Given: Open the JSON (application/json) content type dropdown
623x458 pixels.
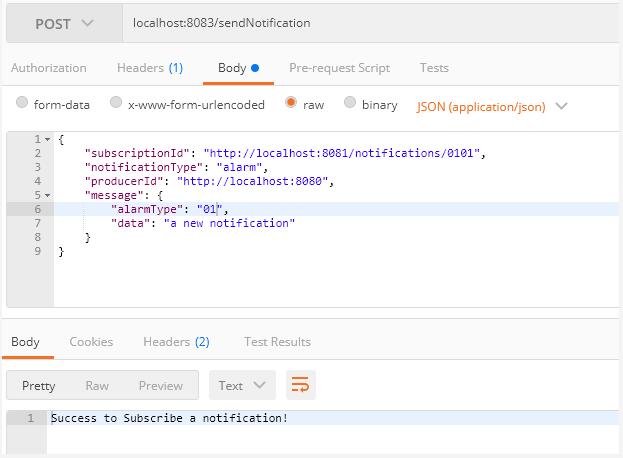Looking at the screenshot, I should [491, 105].
